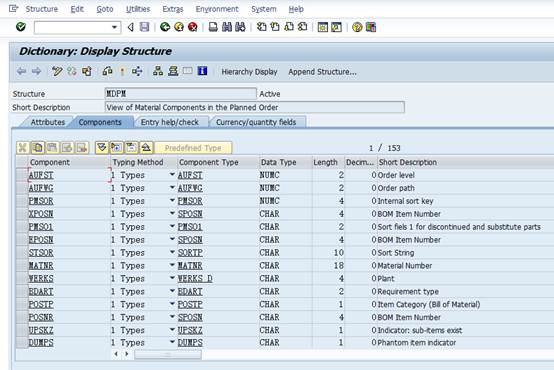This screenshot has width=554, height=370.
Task: Open Typing Method dropdown for PMSOR row
Action: coord(172,201)
